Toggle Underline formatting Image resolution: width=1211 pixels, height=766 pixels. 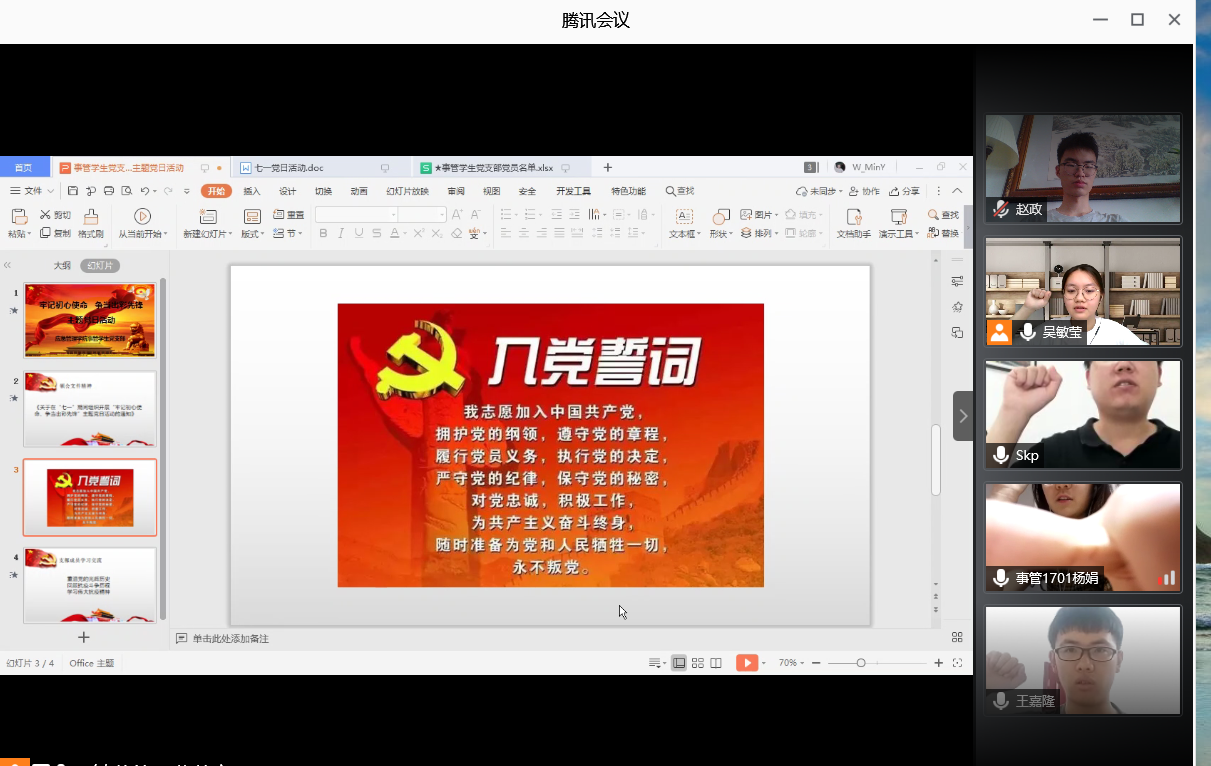coord(359,233)
